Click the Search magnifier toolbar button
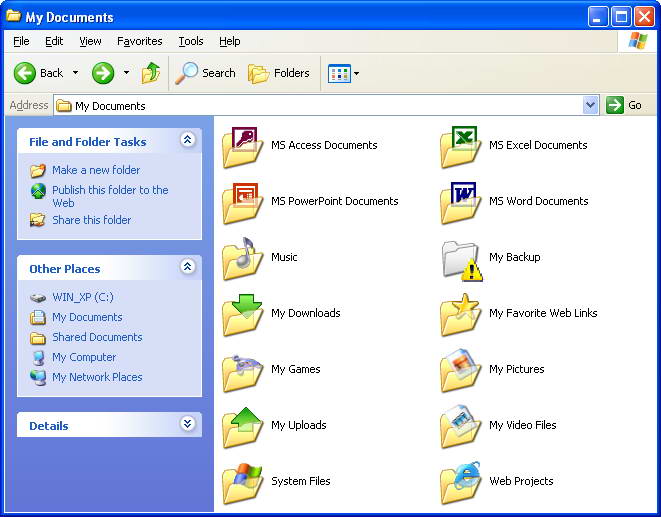Image resolution: width=661 pixels, height=517 pixels. click(205, 73)
